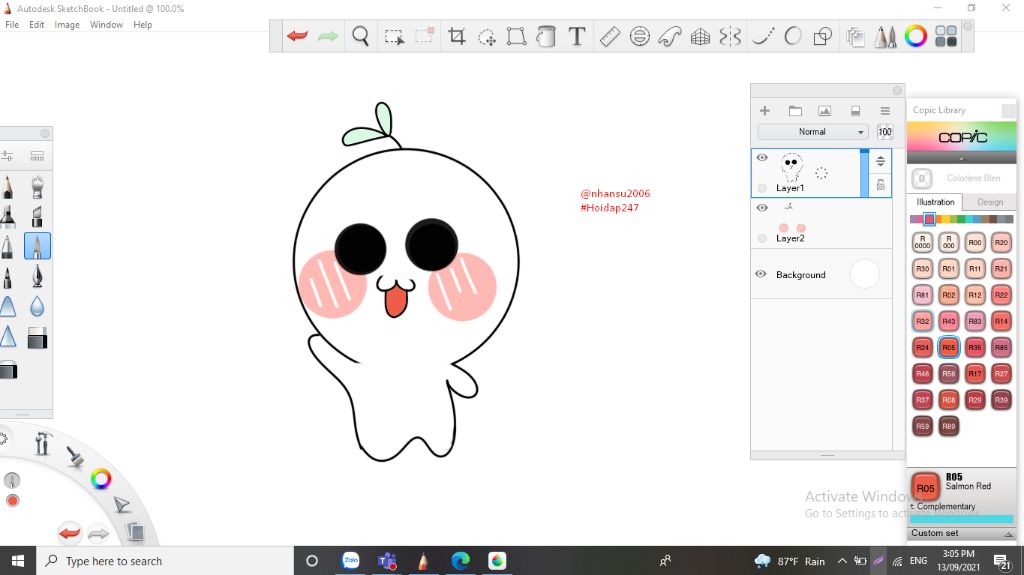The width and height of the screenshot is (1024, 575).
Task: Hide Layer2 with its eye icon
Action: pos(762,208)
